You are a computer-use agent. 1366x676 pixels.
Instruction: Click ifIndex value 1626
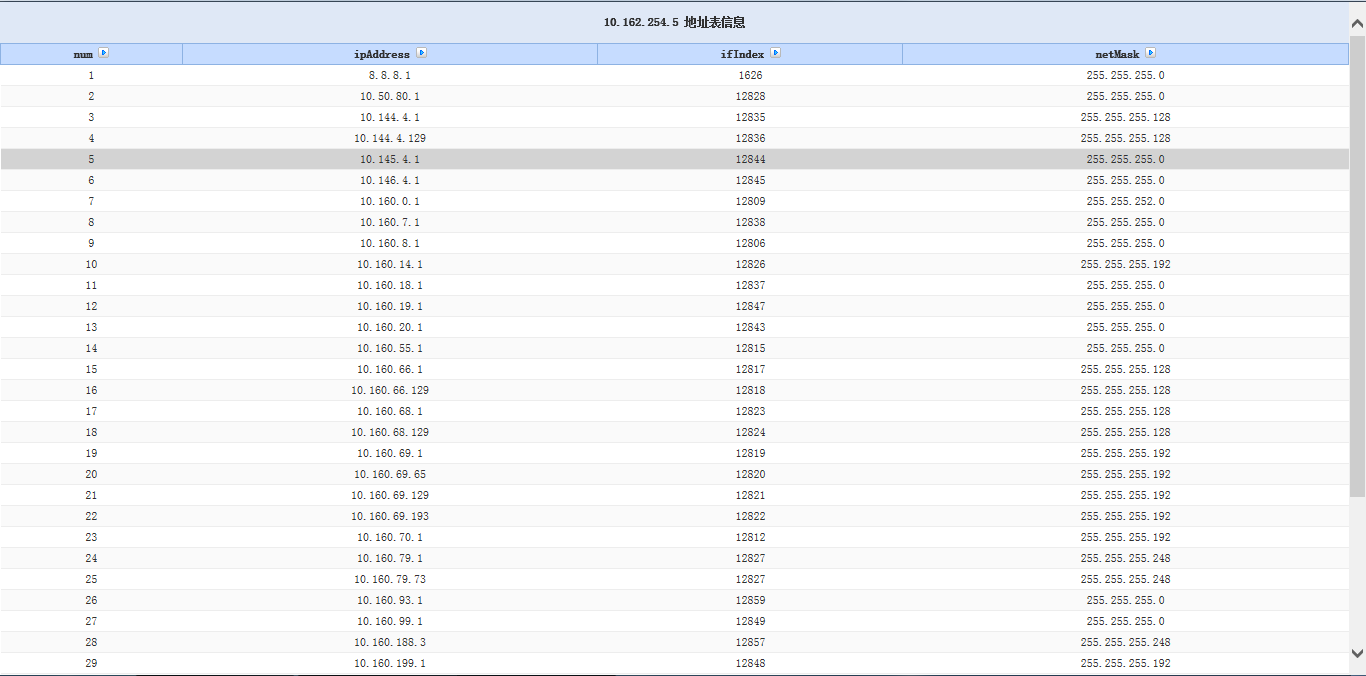(750, 75)
